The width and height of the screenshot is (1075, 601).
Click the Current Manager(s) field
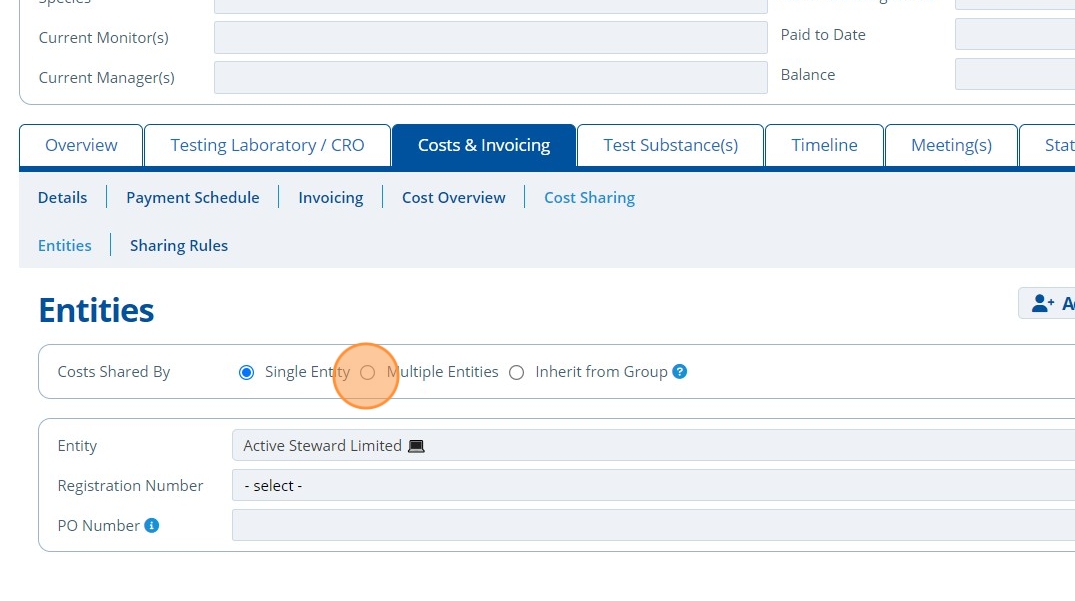coord(490,77)
